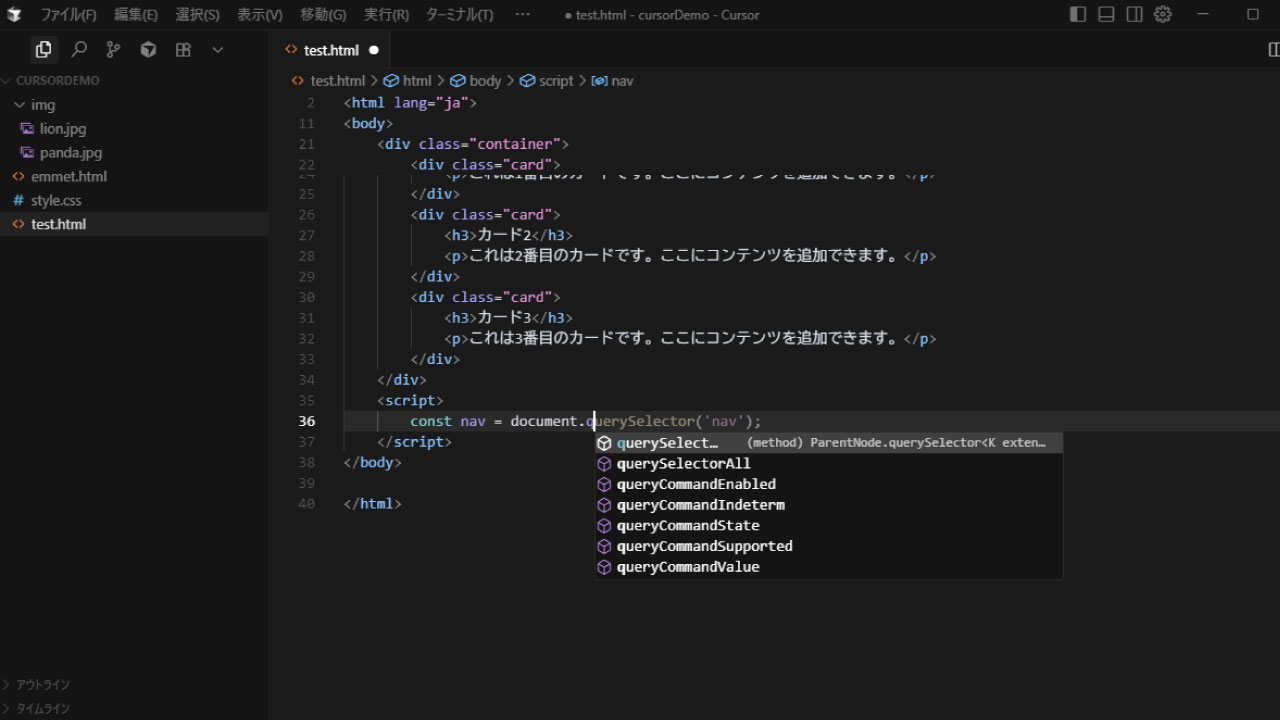Image resolution: width=1280 pixels, height=720 pixels.
Task: Click test.html in the breadcrumb
Action: [337, 81]
